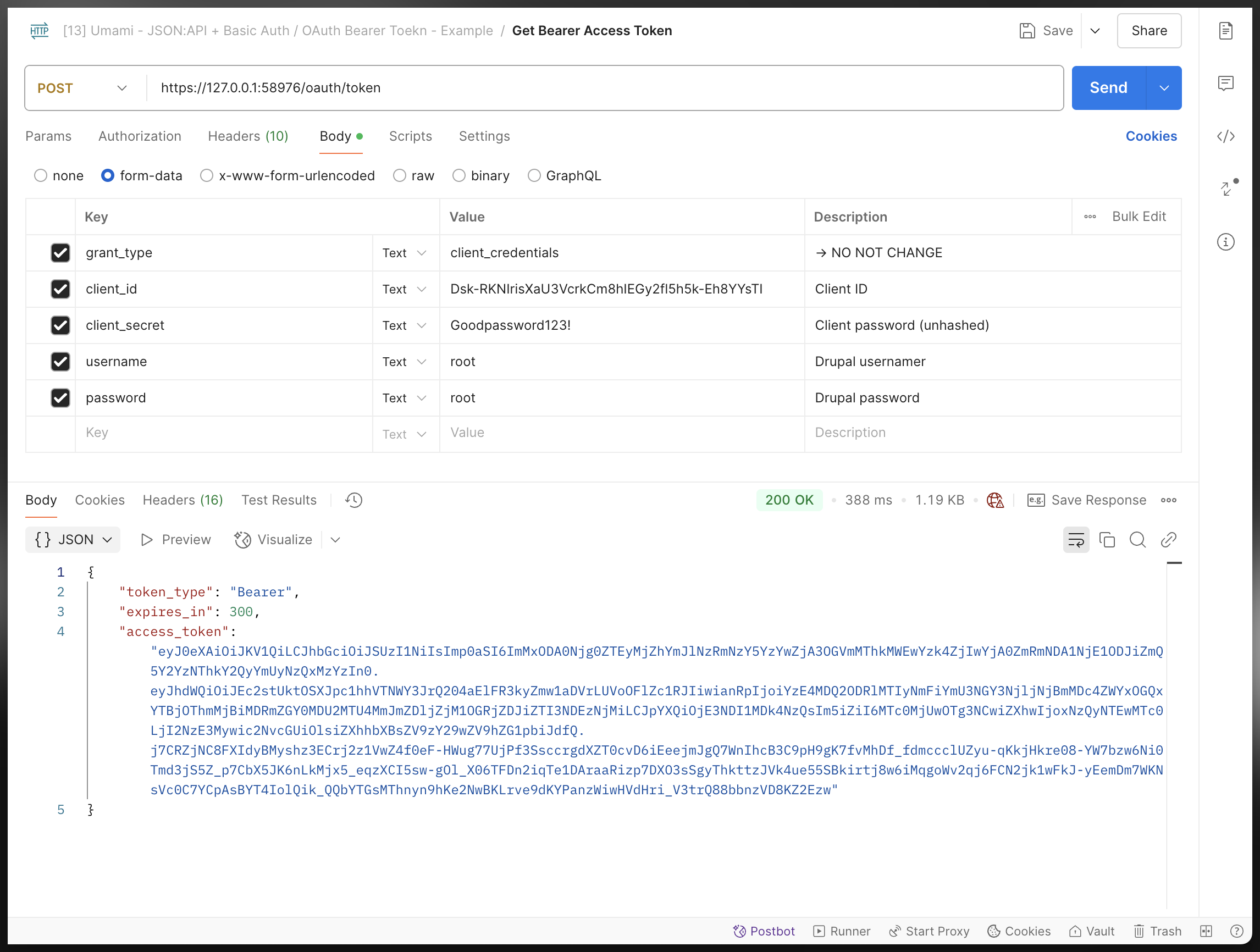Open the code snippet icon
This screenshot has width=1260, height=952.
(1225, 137)
